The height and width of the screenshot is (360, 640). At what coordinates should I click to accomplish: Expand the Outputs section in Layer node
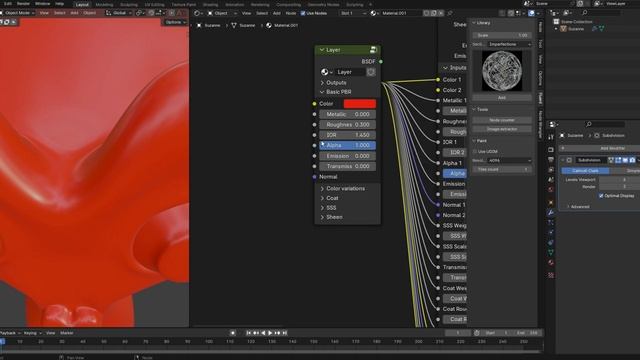(x=333, y=82)
